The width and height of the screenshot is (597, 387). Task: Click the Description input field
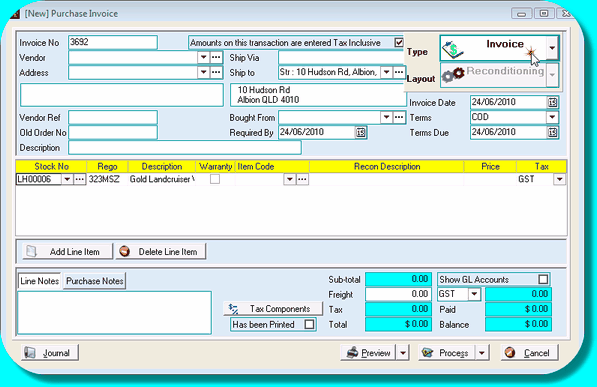click(185, 147)
